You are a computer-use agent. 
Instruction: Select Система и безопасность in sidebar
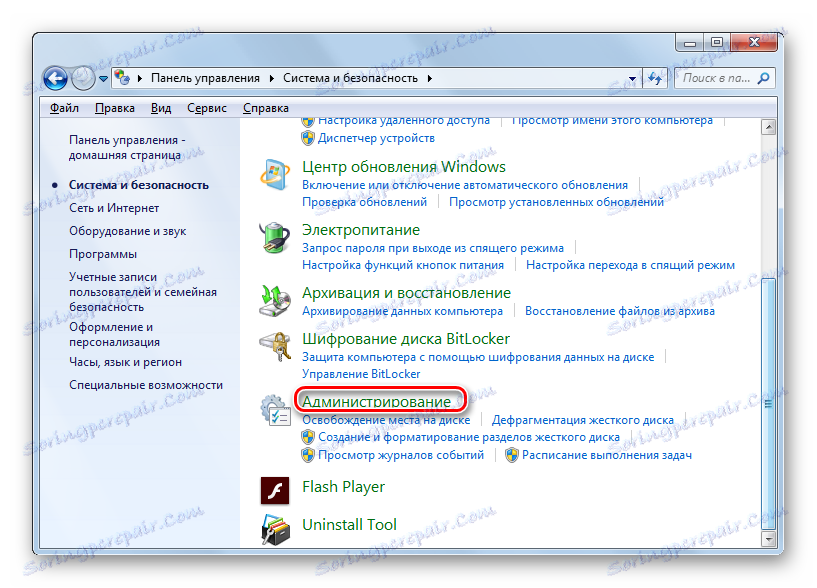[139, 185]
